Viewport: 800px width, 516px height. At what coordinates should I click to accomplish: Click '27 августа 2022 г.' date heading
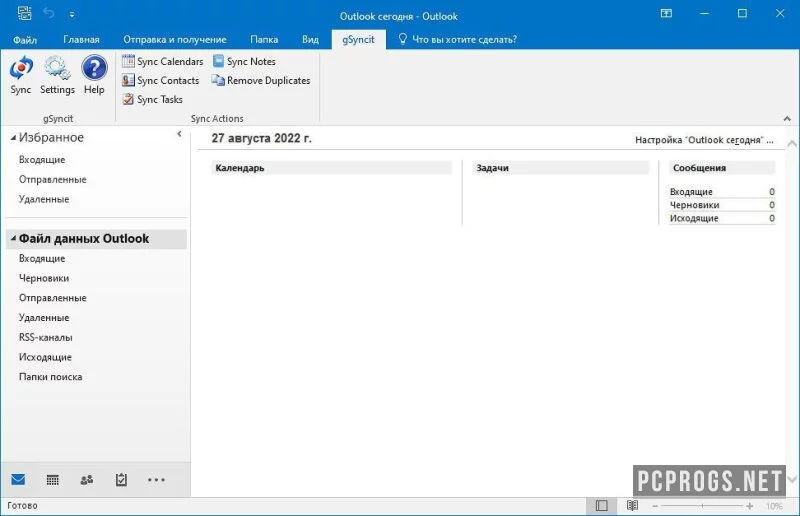(x=261, y=138)
